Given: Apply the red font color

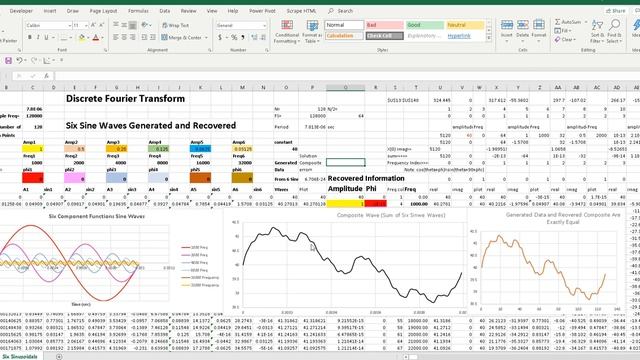Looking at the screenshot, I should [96, 38].
